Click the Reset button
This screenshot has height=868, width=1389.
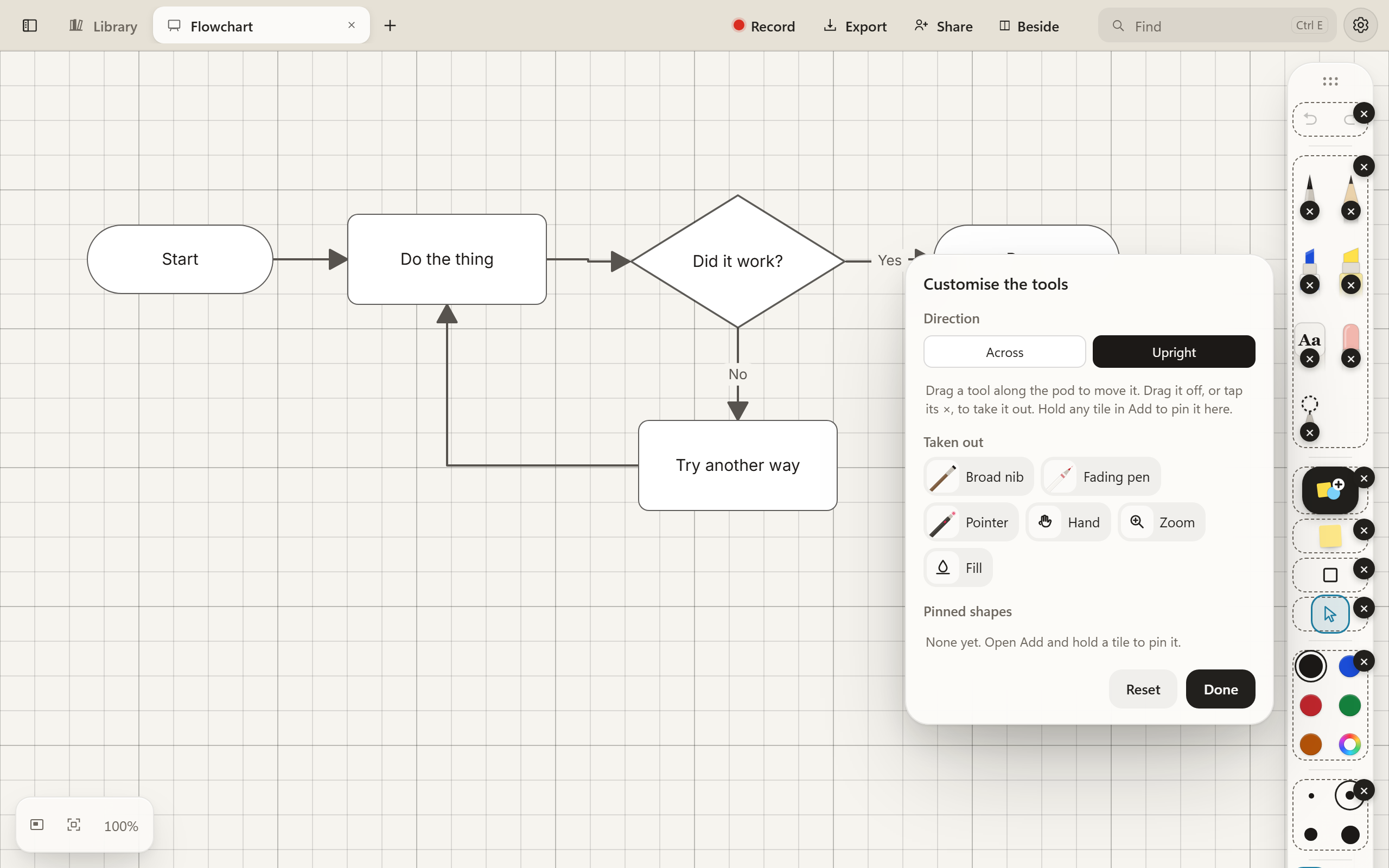coord(1143,689)
